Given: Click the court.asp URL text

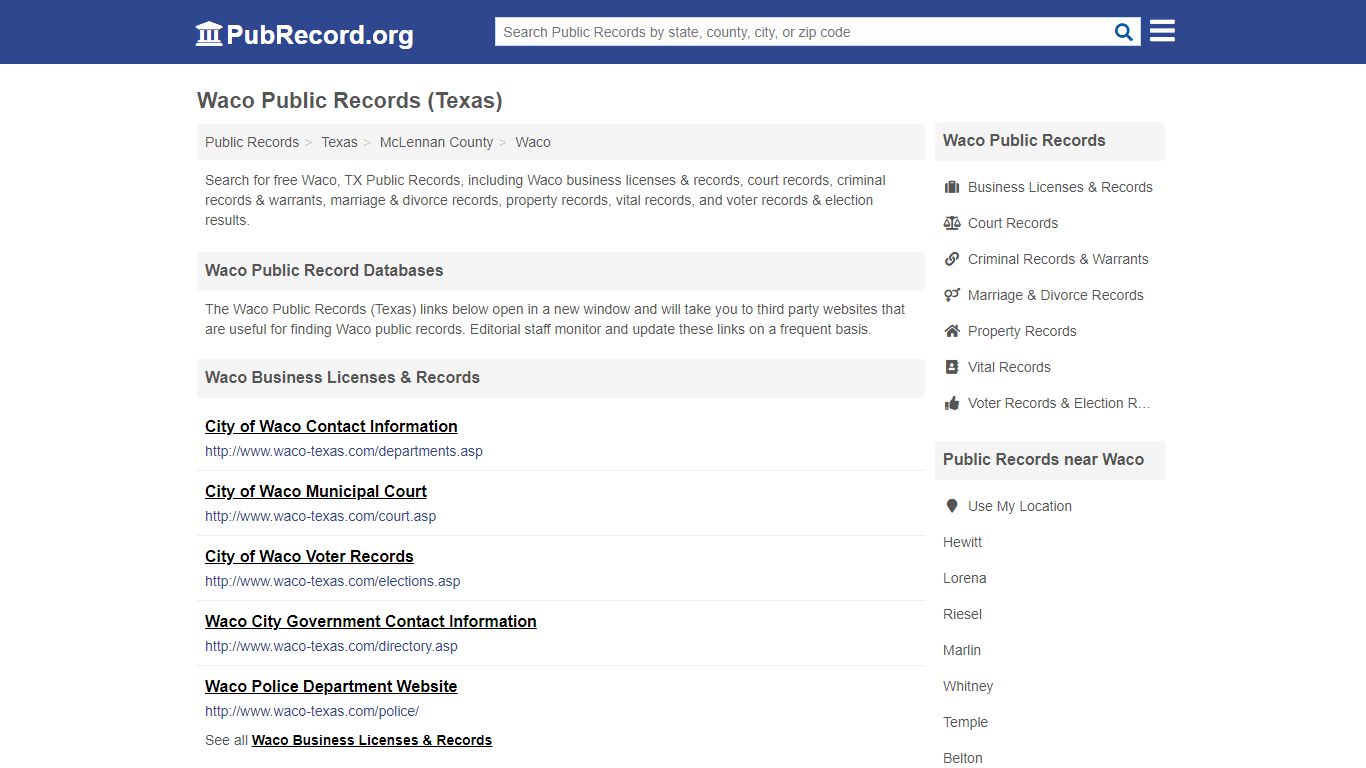Looking at the screenshot, I should coord(321,516).
